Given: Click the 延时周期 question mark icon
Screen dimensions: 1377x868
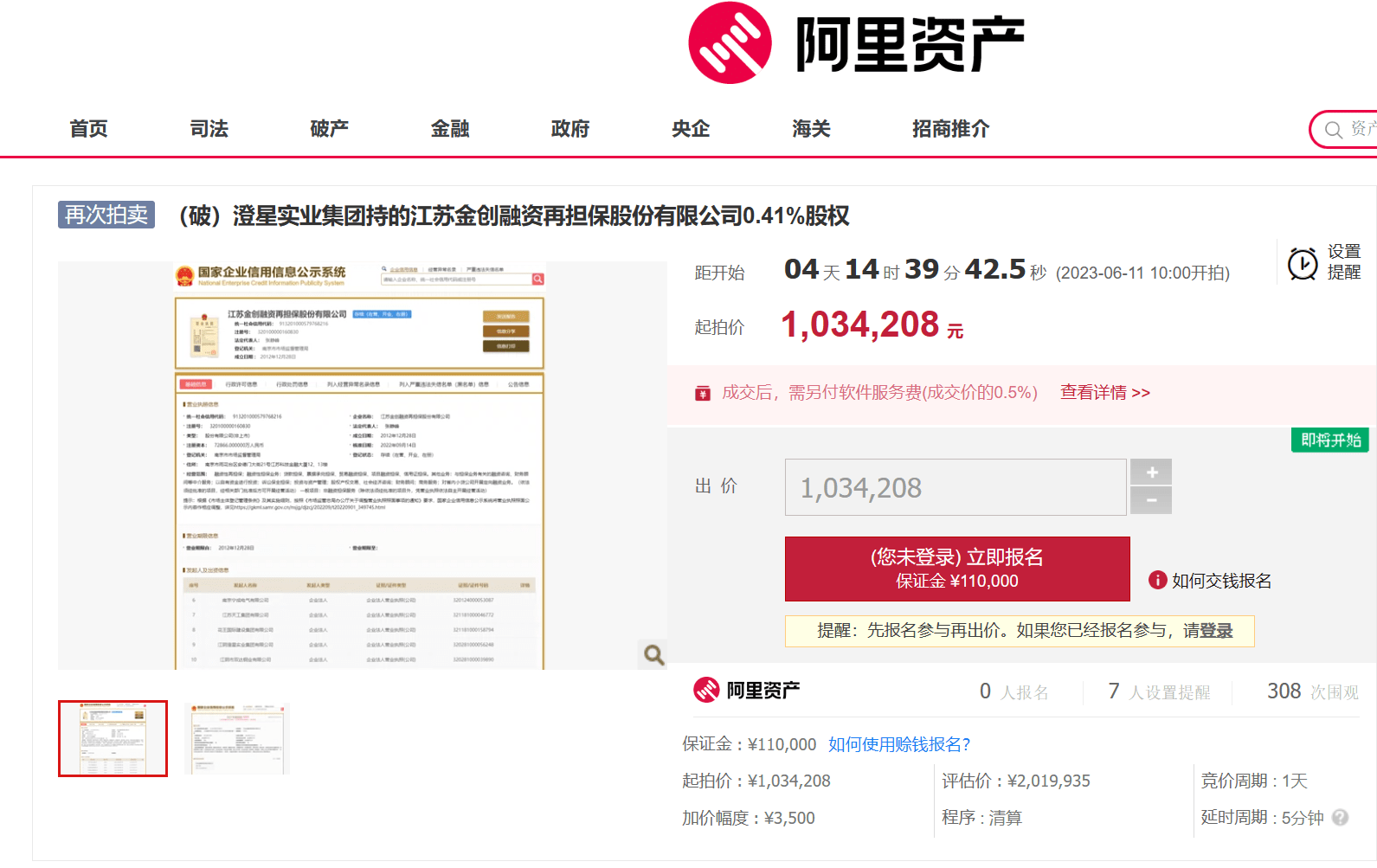Looking at the screenshot, I should [x=1340, y=817].
